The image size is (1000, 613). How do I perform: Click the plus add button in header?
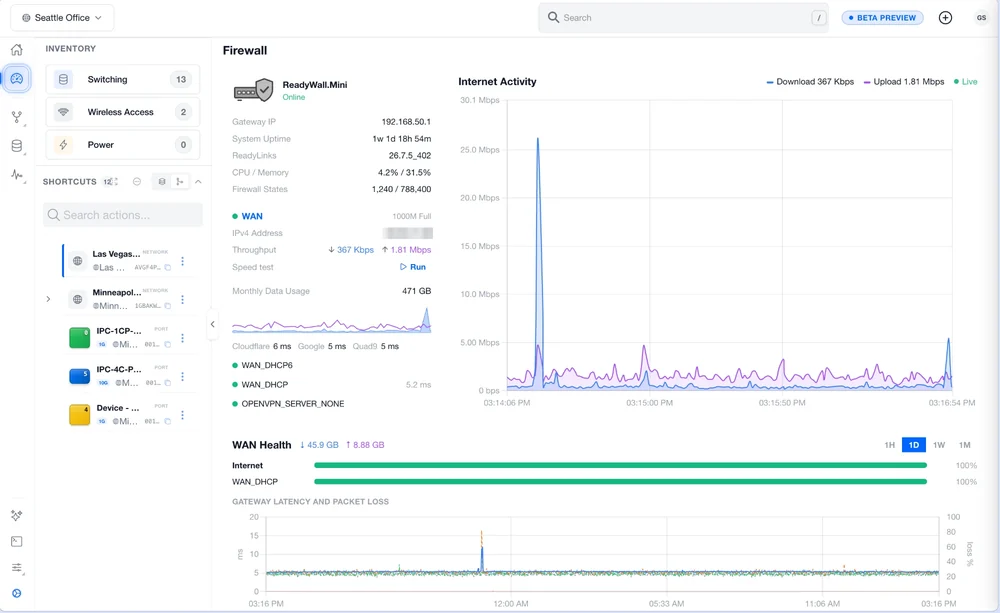tap(945, 18)
